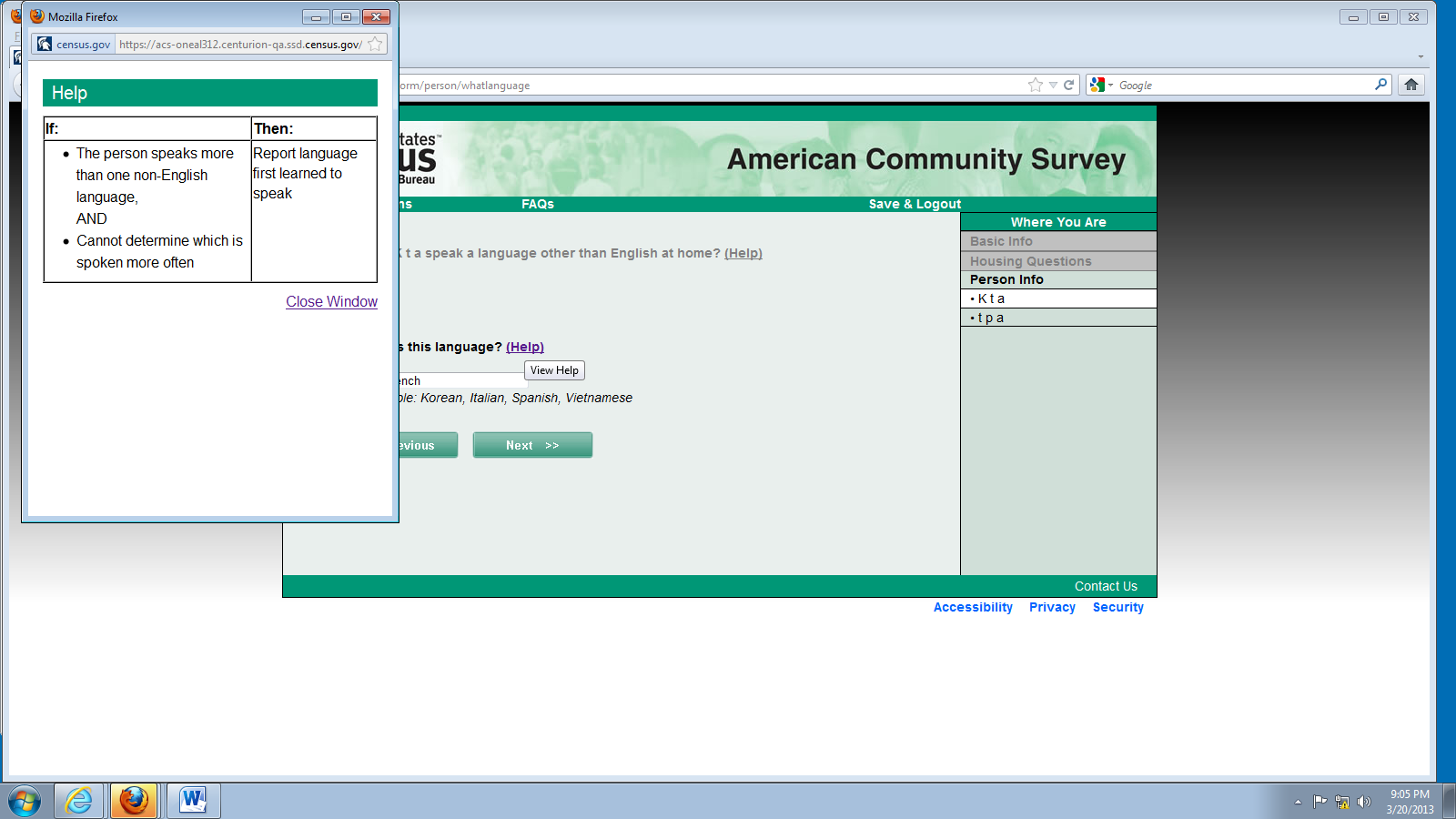This screenshot has height=819, width=1456.
Task: Click the volume icon in the system tray
Action: (1363, 802)
